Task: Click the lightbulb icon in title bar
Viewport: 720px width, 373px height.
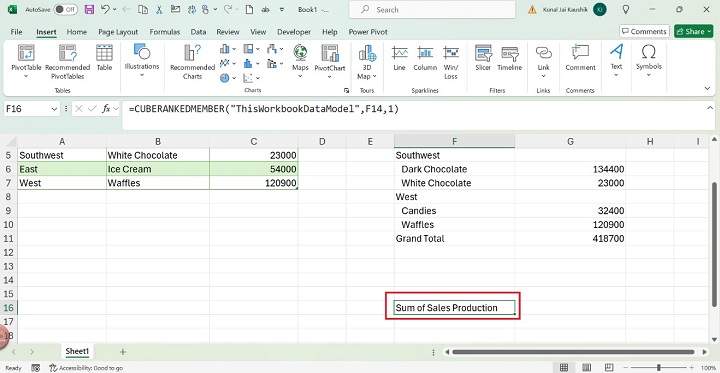Action: pyautogui.click(x=625, y=9)
